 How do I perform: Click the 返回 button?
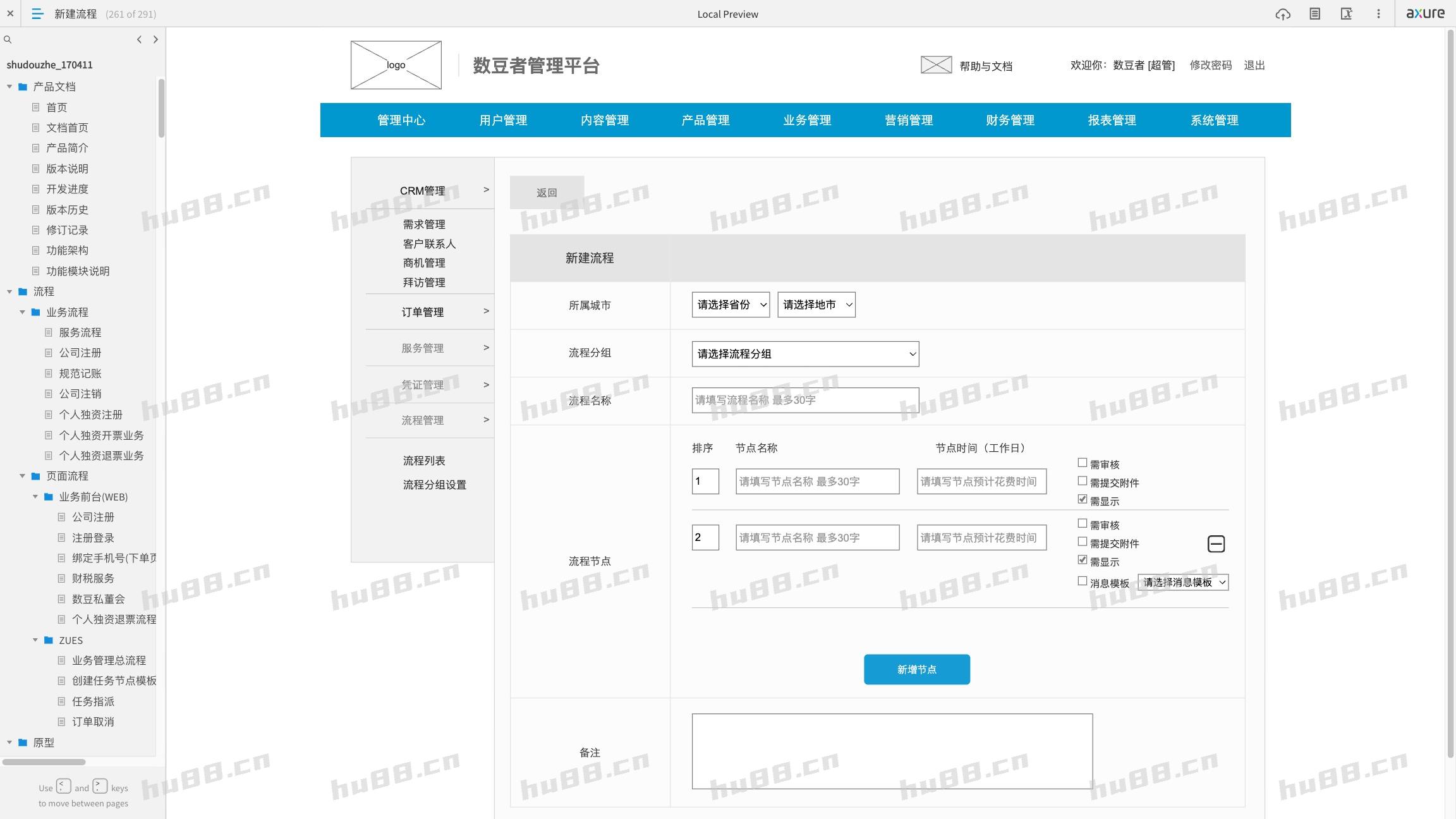[x=547, y=193]
